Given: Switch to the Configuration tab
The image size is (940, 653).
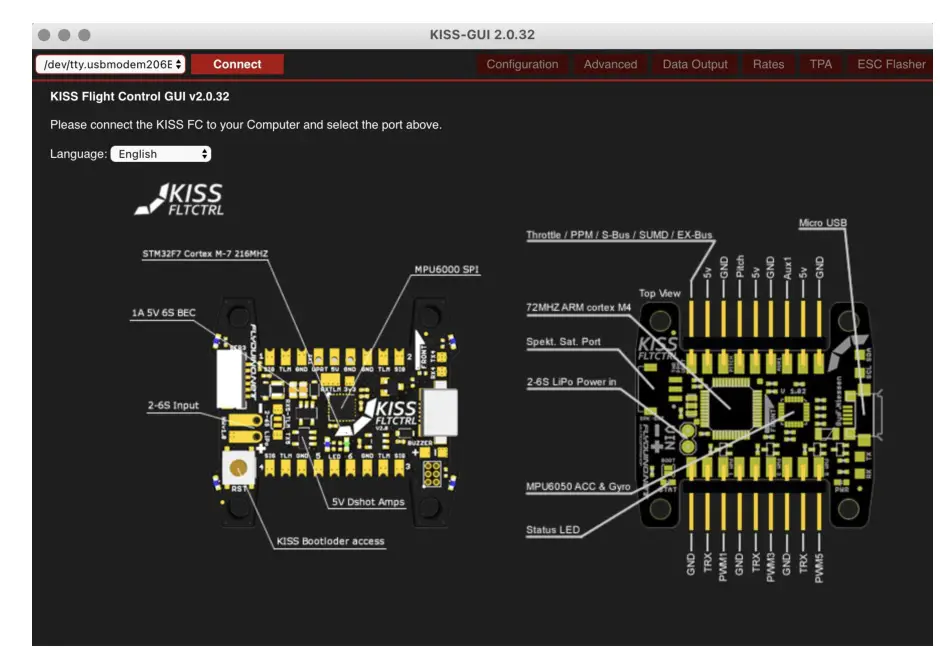Looking at the screenshot, I should click(522, 63).
